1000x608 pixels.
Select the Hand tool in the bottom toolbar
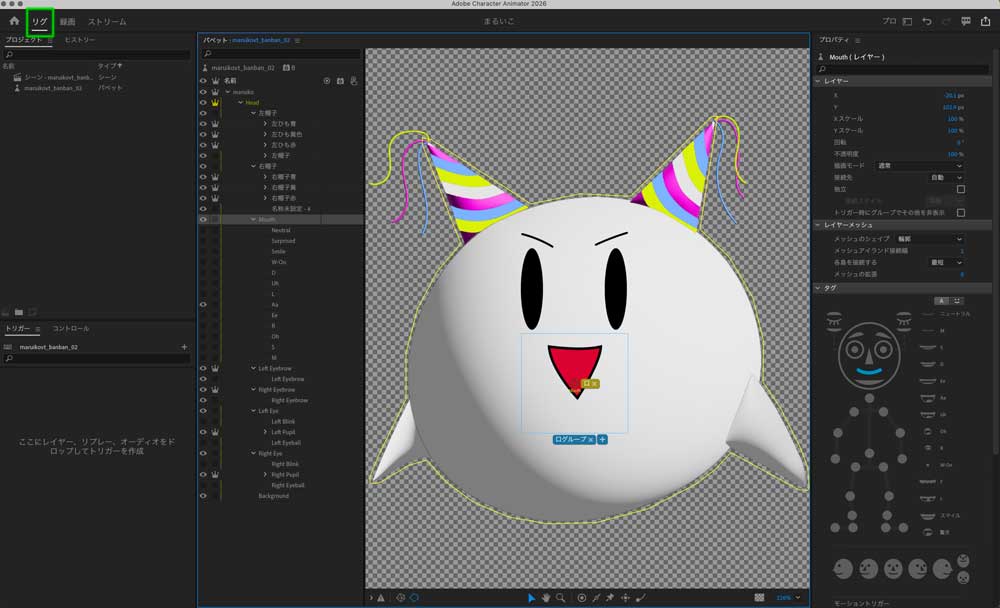(x=546, y=597)
